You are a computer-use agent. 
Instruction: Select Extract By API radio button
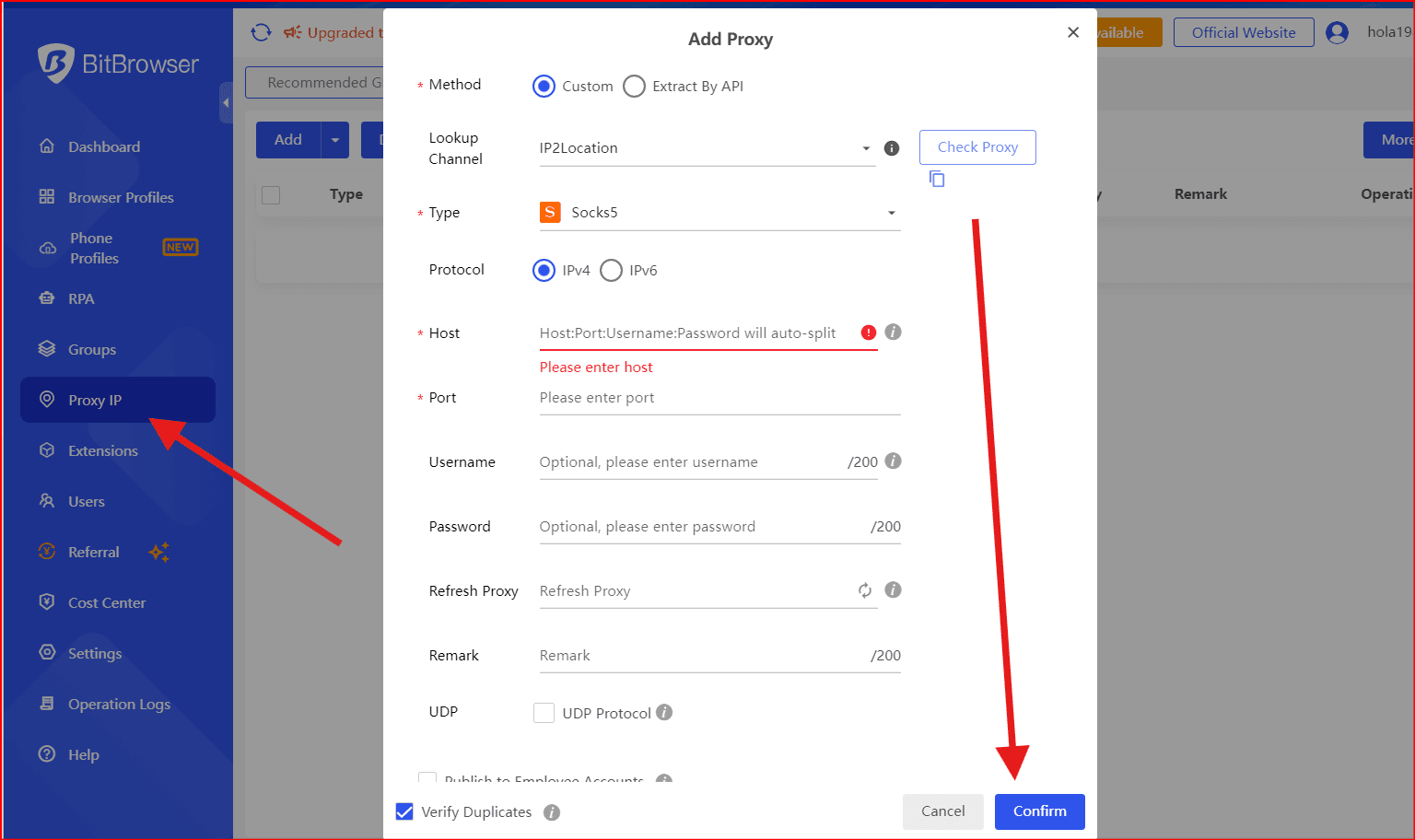tap(634, 87)
